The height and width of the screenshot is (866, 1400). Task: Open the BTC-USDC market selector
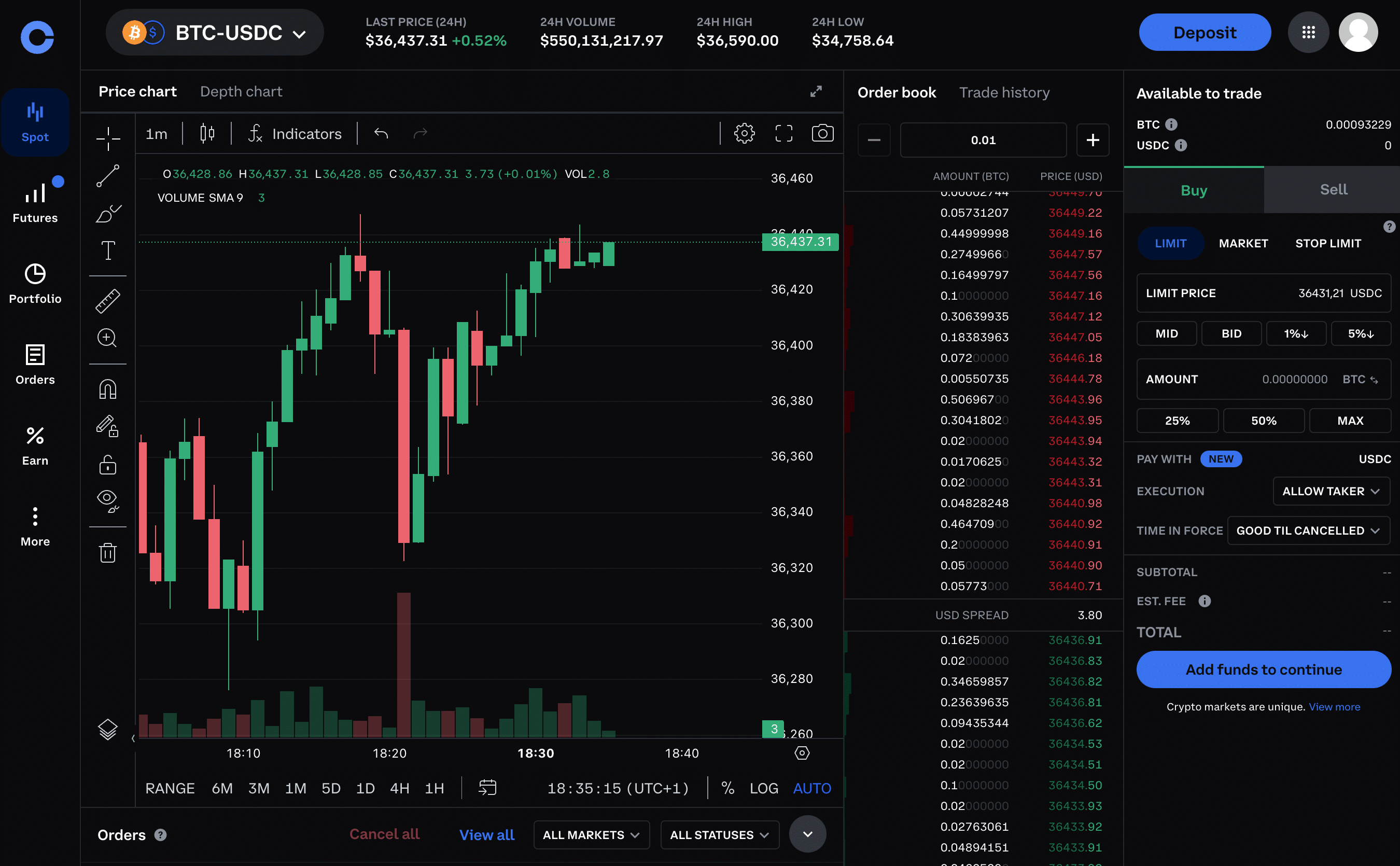[x=215, y=33]
